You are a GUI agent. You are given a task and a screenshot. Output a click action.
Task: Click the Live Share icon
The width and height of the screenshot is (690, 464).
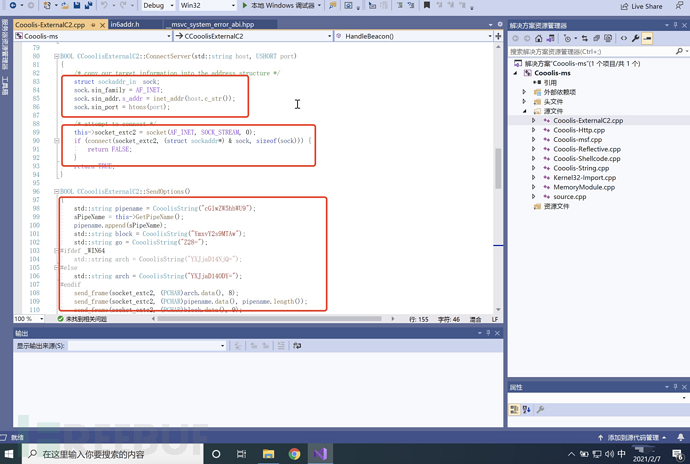(x=624, y=6)
